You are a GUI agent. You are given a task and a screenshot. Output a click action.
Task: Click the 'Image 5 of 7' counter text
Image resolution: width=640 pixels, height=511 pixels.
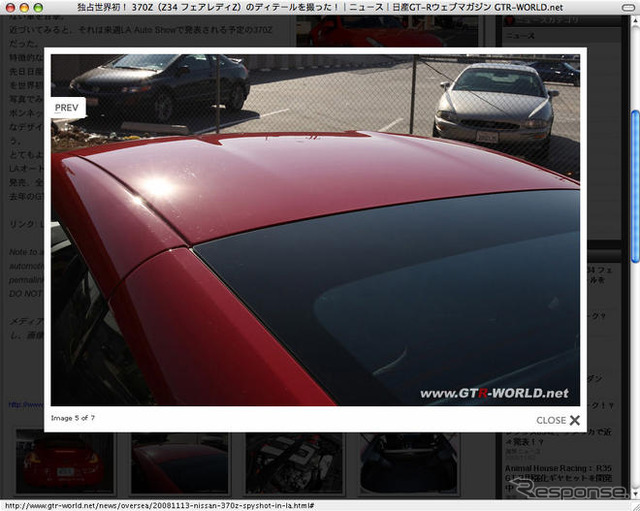pyautogui.click(x=73, y=418)
